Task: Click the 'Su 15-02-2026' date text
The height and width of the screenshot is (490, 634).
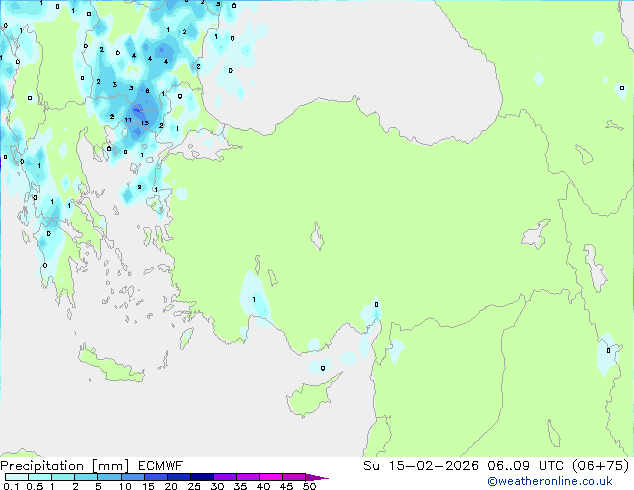Action: 421,465
